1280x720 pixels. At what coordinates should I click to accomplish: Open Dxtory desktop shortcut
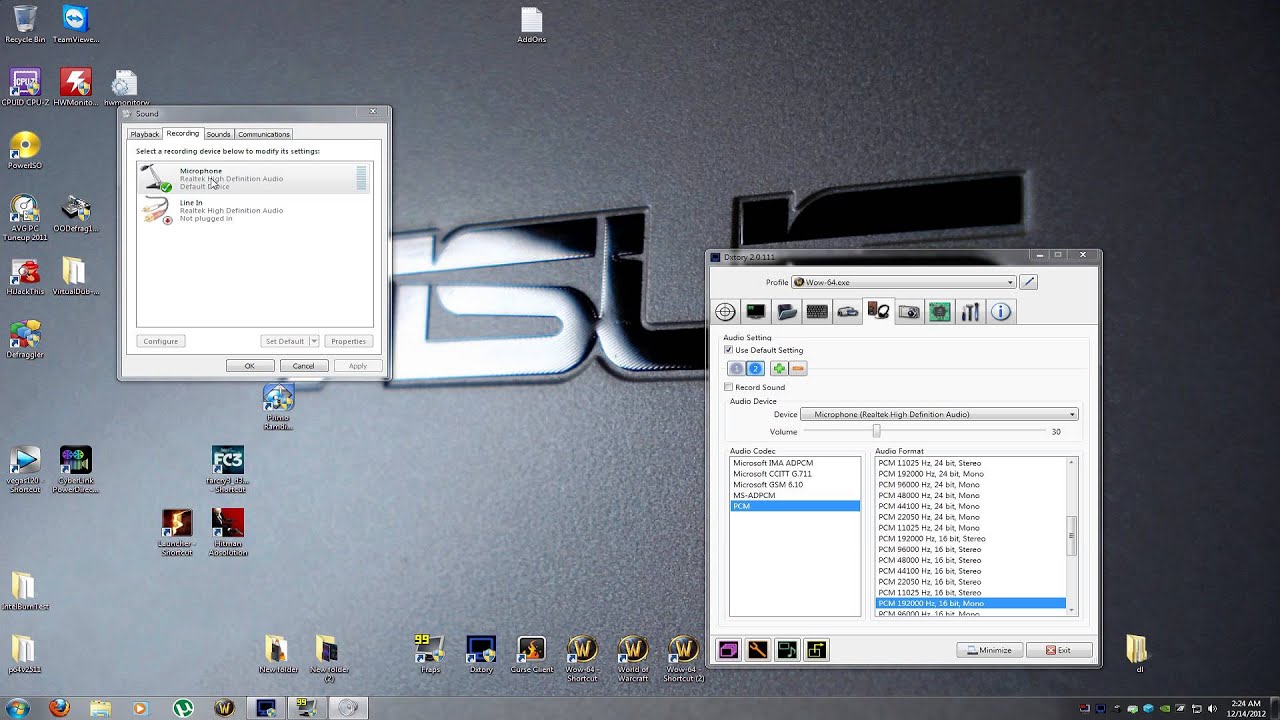click(x=481, y=654)
